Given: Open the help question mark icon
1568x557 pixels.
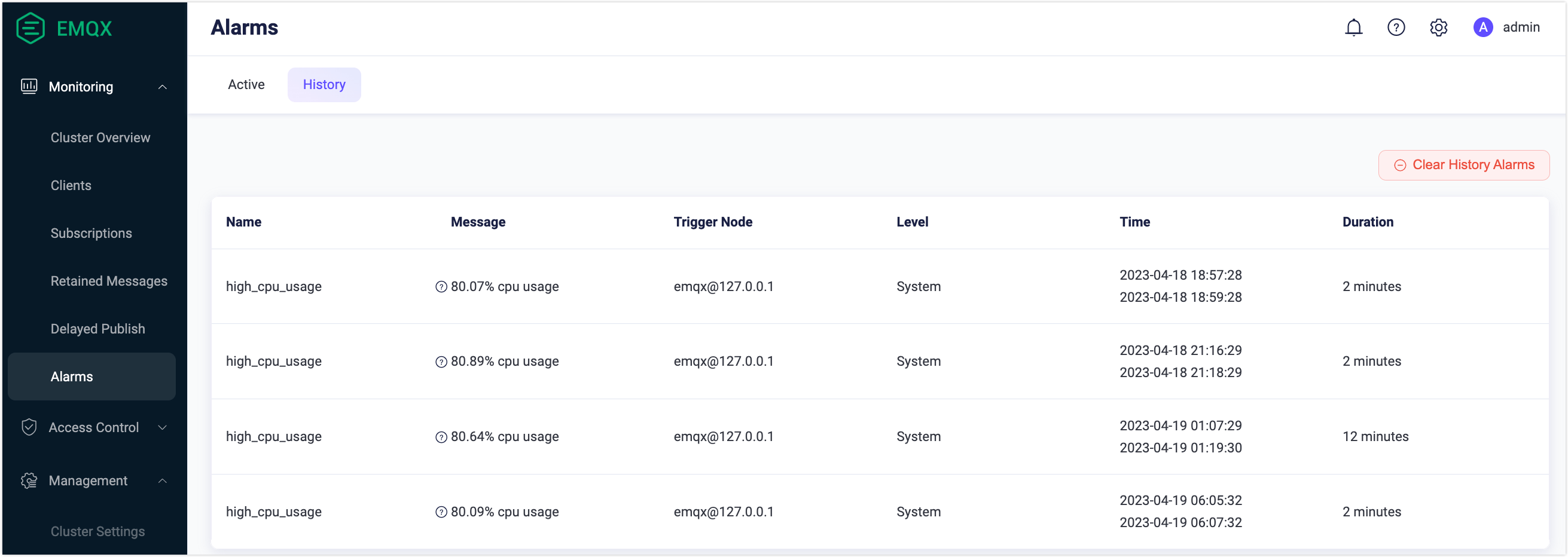Looking at the screenshot, I should (x=1396, y=27).
